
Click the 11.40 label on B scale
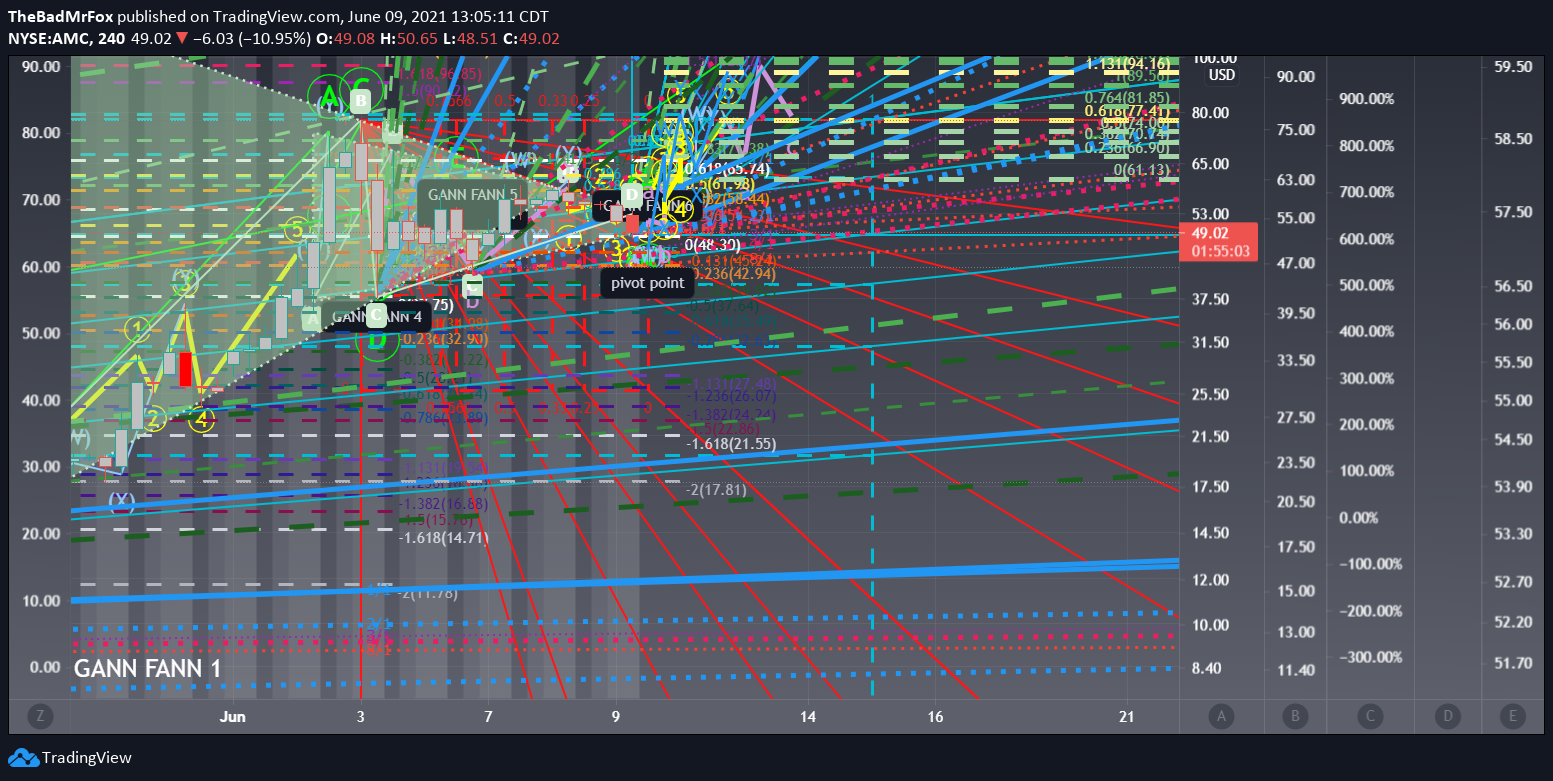[x=1296, y=669]
